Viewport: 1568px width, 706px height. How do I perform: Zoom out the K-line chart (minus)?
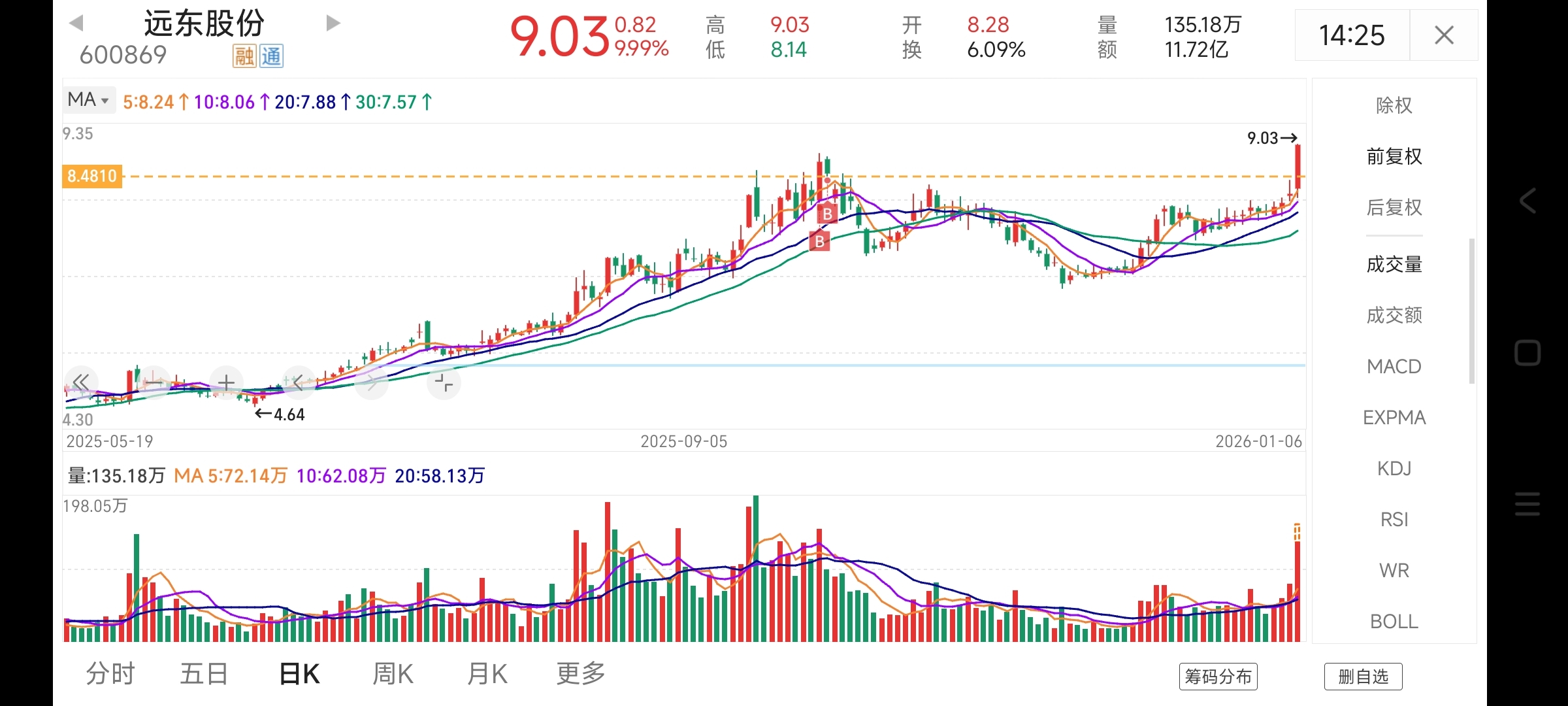pos(154,382)
